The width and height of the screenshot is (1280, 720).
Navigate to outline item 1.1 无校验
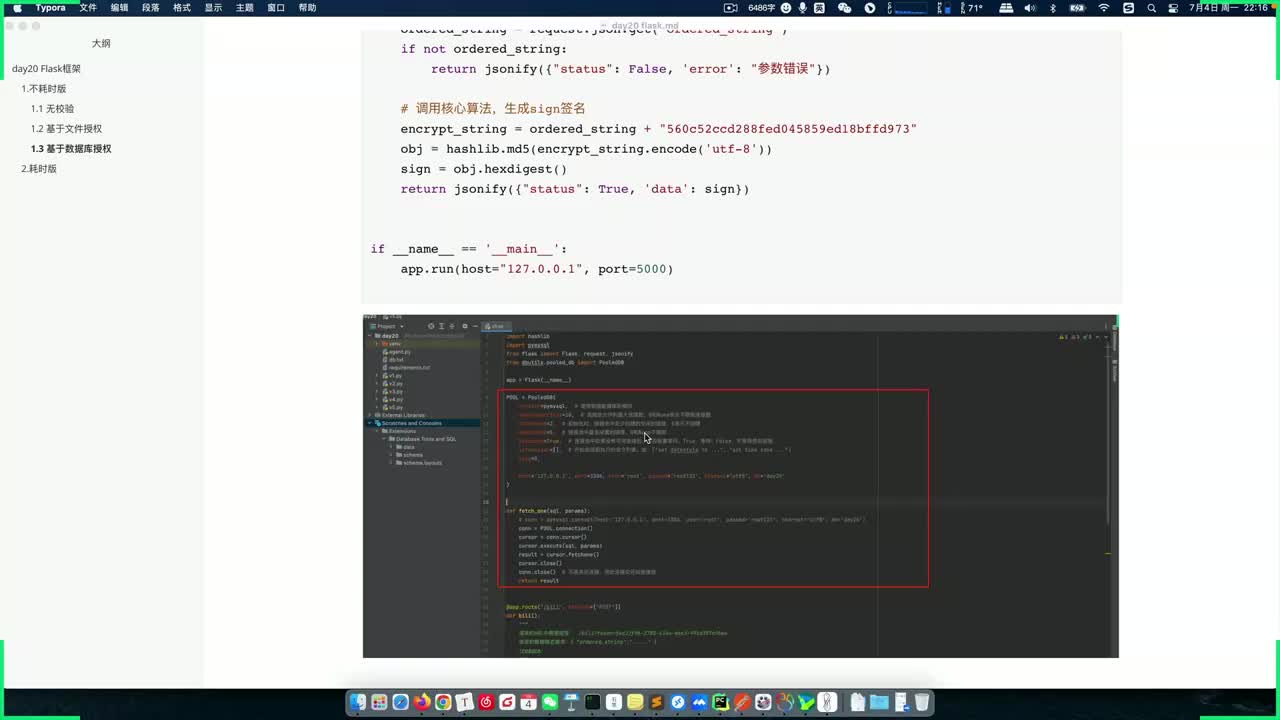click(x=52, y=109)
